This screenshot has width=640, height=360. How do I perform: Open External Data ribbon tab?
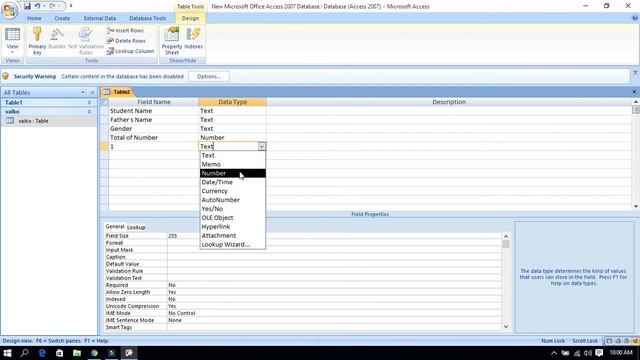100,18
